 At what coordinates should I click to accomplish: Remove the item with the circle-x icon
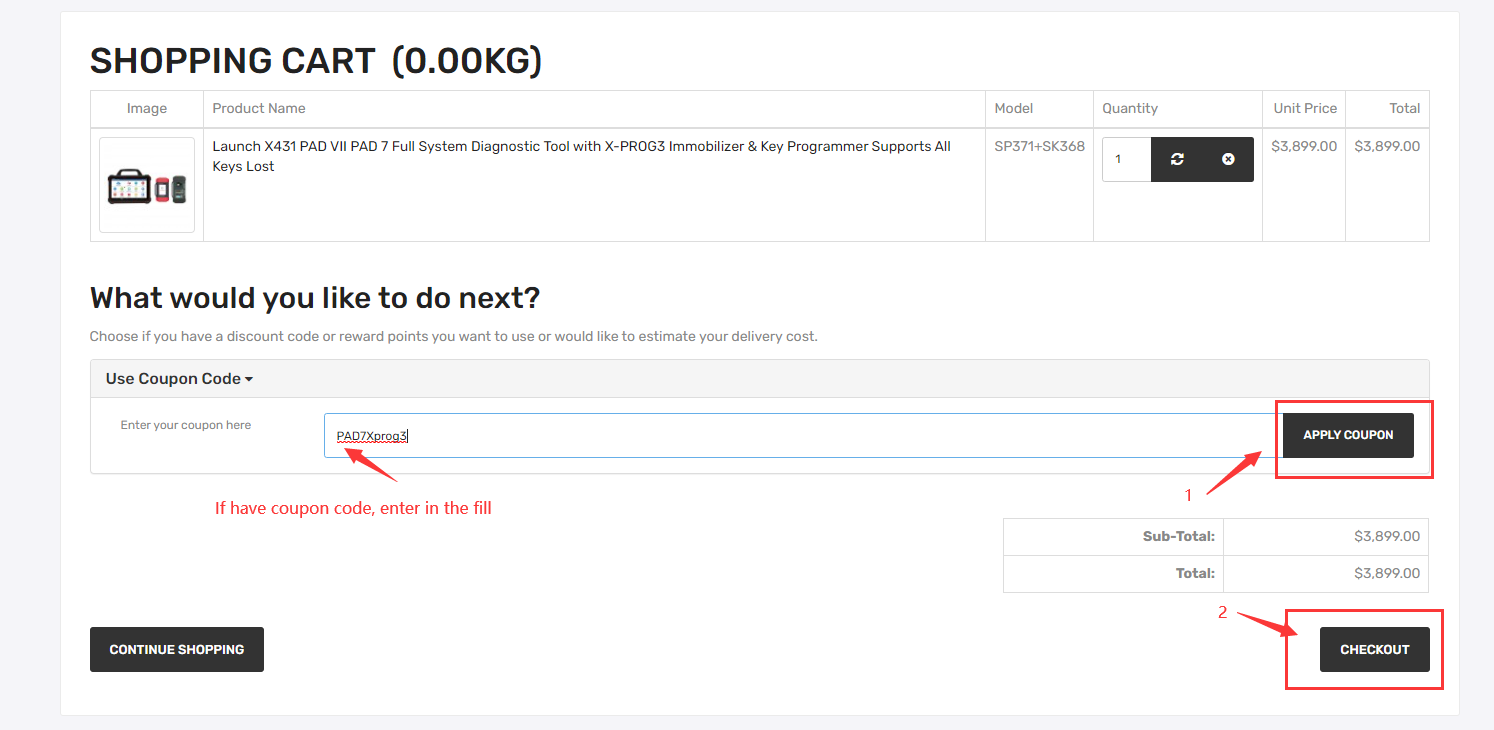pos(1228,159)
